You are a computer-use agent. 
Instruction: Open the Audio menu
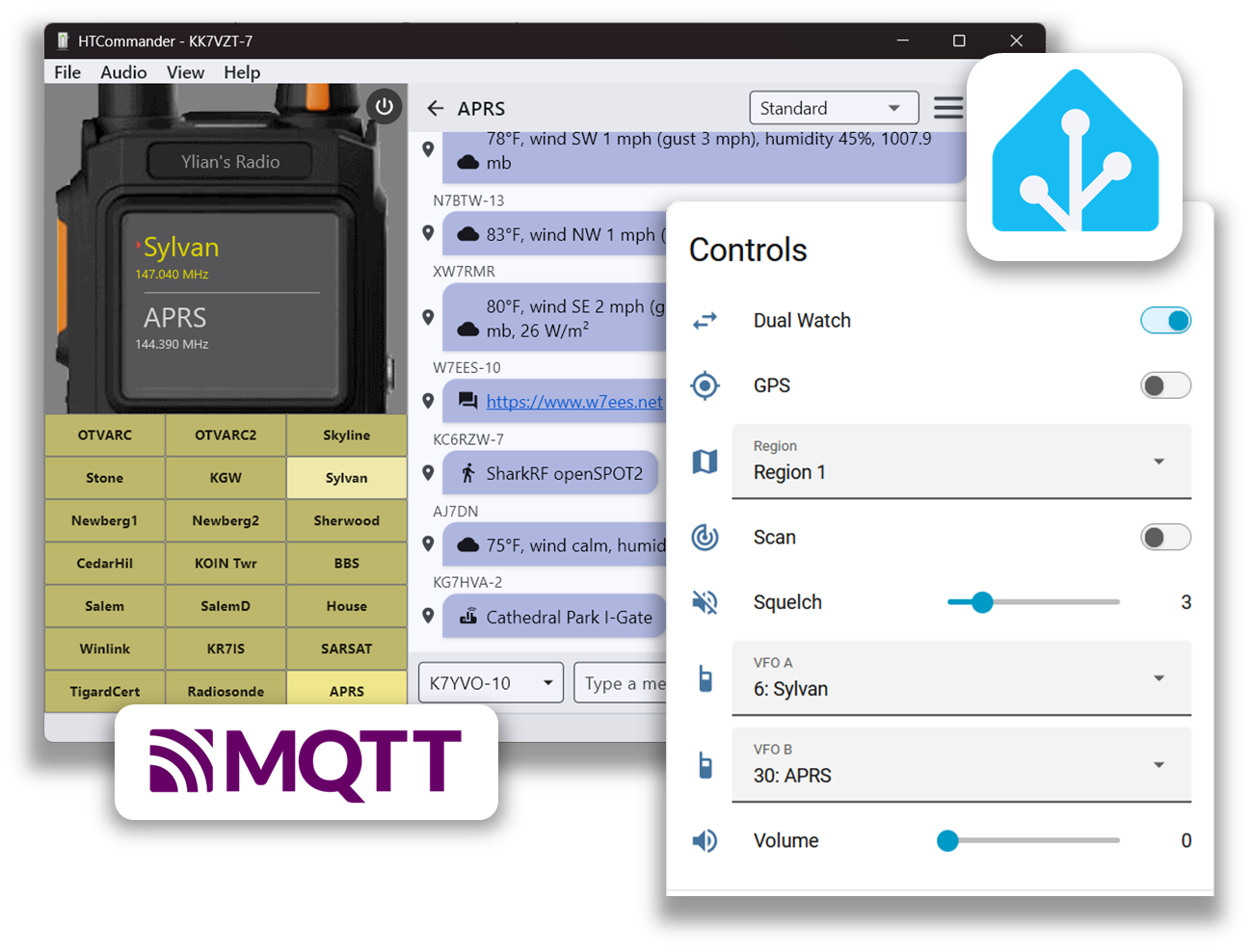point(123,72)
